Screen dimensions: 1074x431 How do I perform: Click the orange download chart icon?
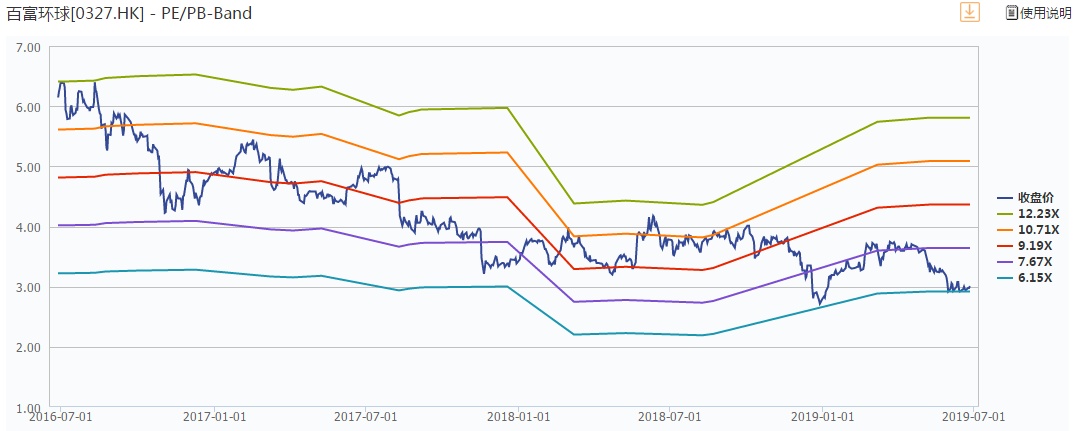[x=970, y=12]
